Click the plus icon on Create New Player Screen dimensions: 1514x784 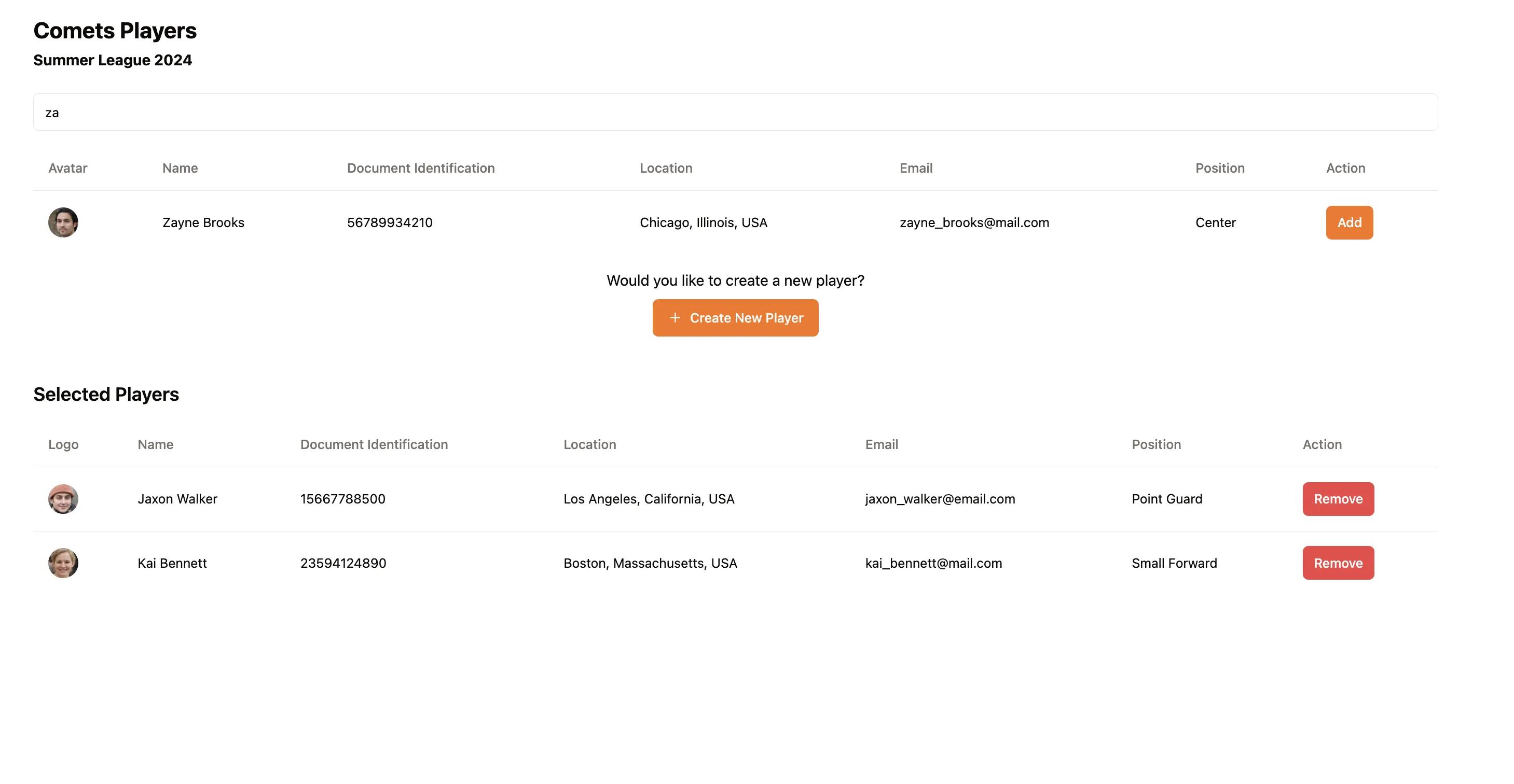tap(675, 318)
